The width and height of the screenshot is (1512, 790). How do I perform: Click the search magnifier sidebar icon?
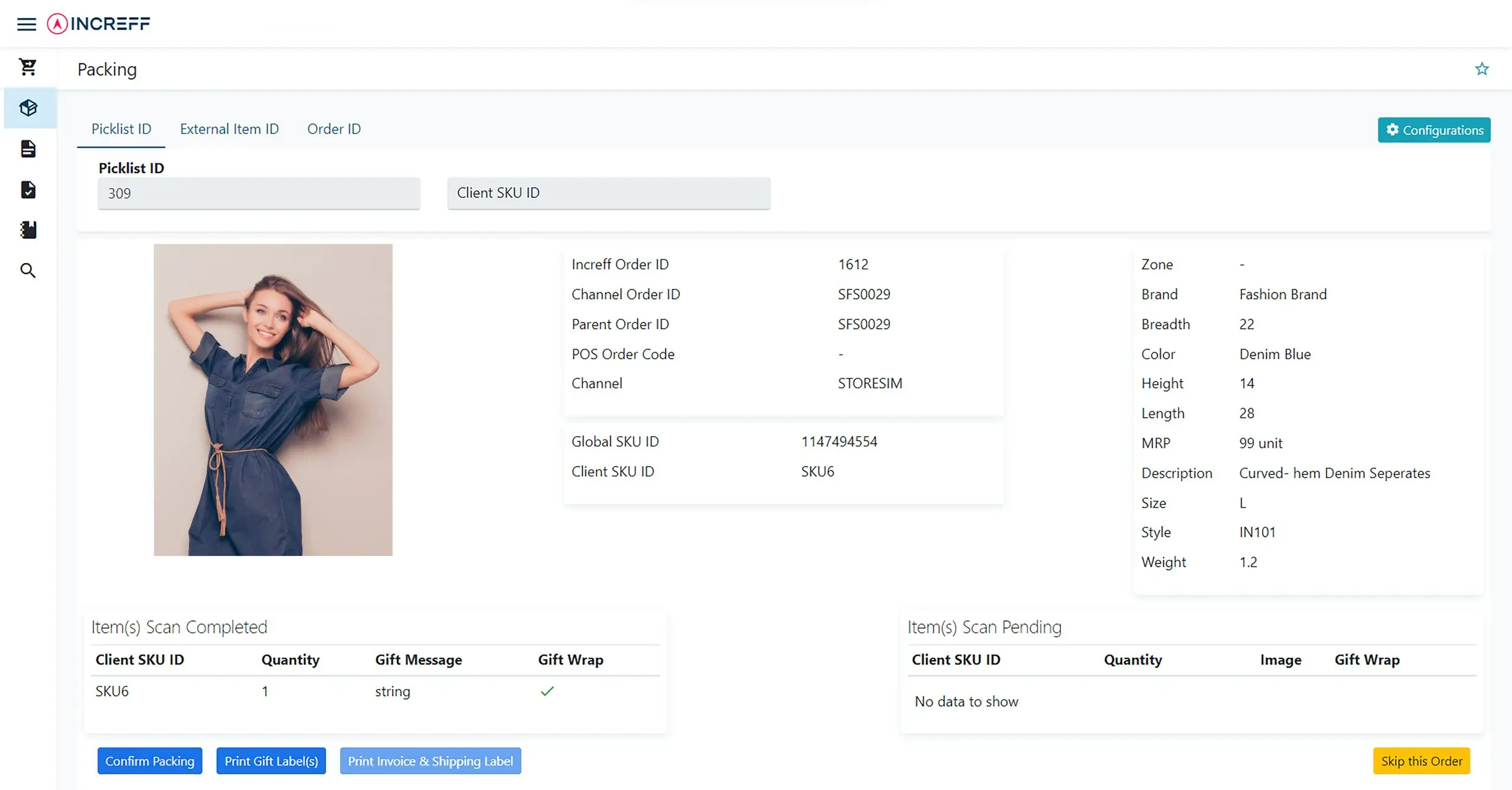point(28,270)
